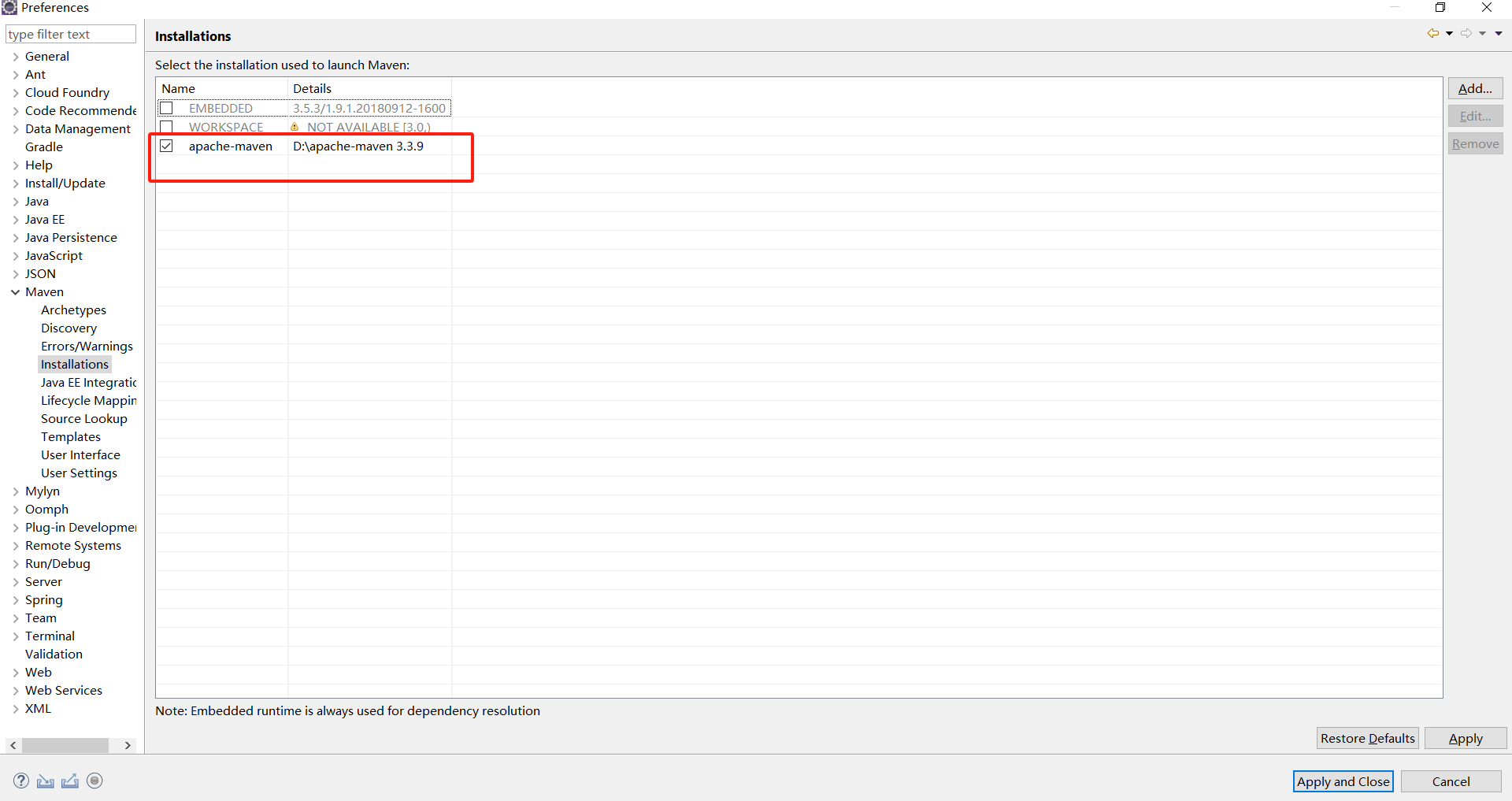Click the warning icon beside NOT AVAILABLE
Image resolution: width=1512 pixels, height=801 pixels.
pos(295,127)
